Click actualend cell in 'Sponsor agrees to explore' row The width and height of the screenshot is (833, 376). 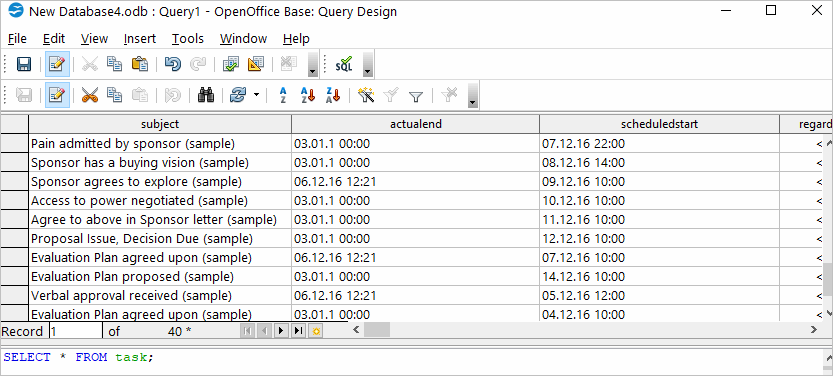click(x=415, y=182)
